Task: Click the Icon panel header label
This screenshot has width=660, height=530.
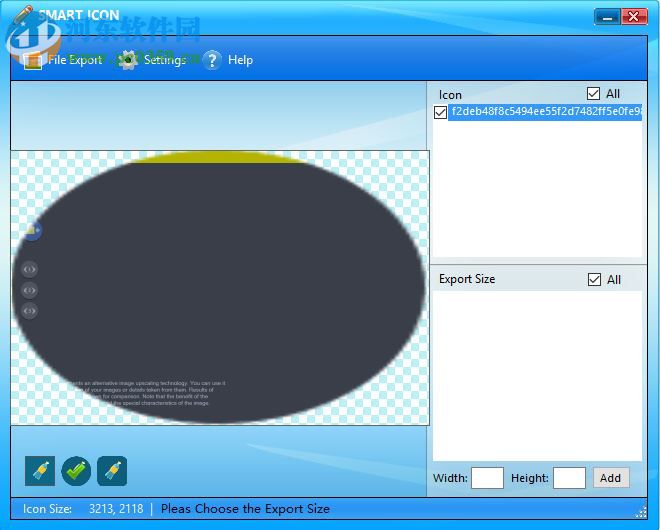Action: click(450, 95)
